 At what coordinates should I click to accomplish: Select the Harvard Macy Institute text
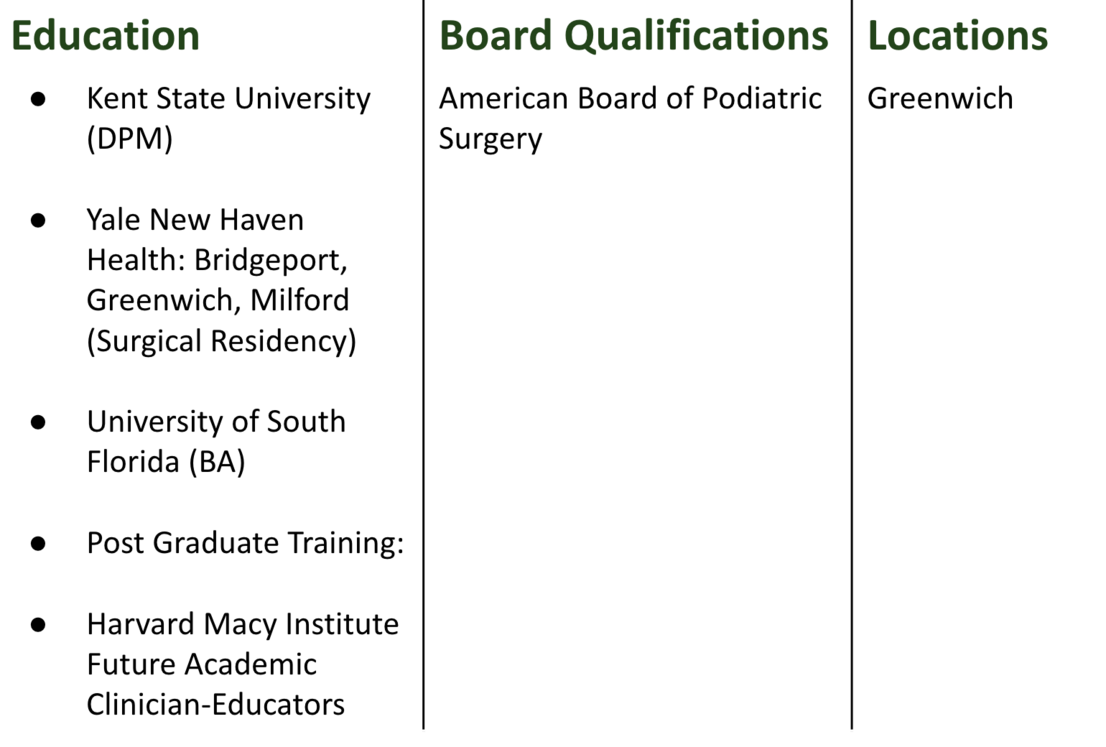(242, 624)
